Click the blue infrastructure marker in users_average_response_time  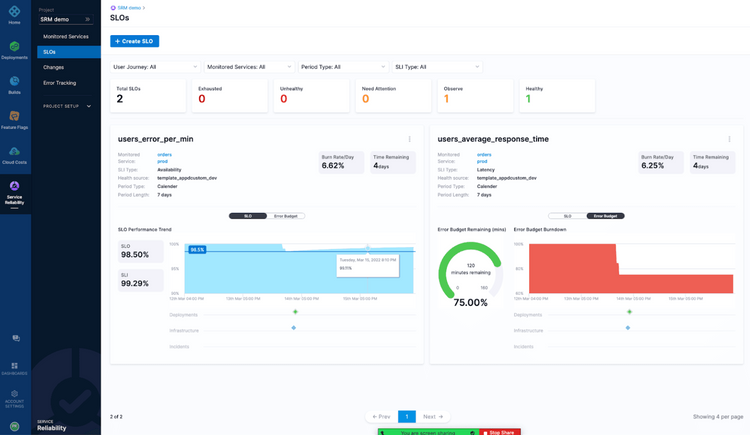tap(628, 328)
